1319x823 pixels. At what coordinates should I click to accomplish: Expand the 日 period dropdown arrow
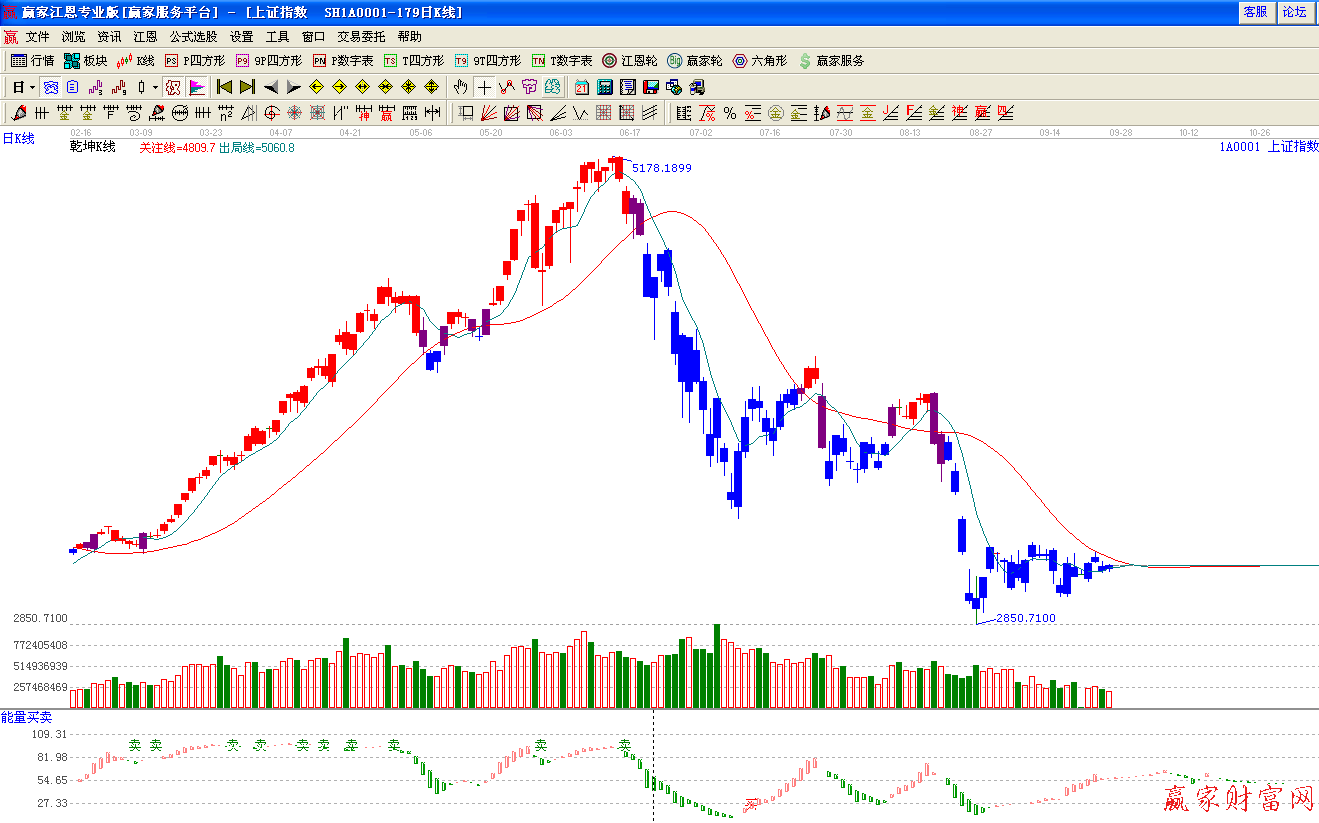coord(32,87)
